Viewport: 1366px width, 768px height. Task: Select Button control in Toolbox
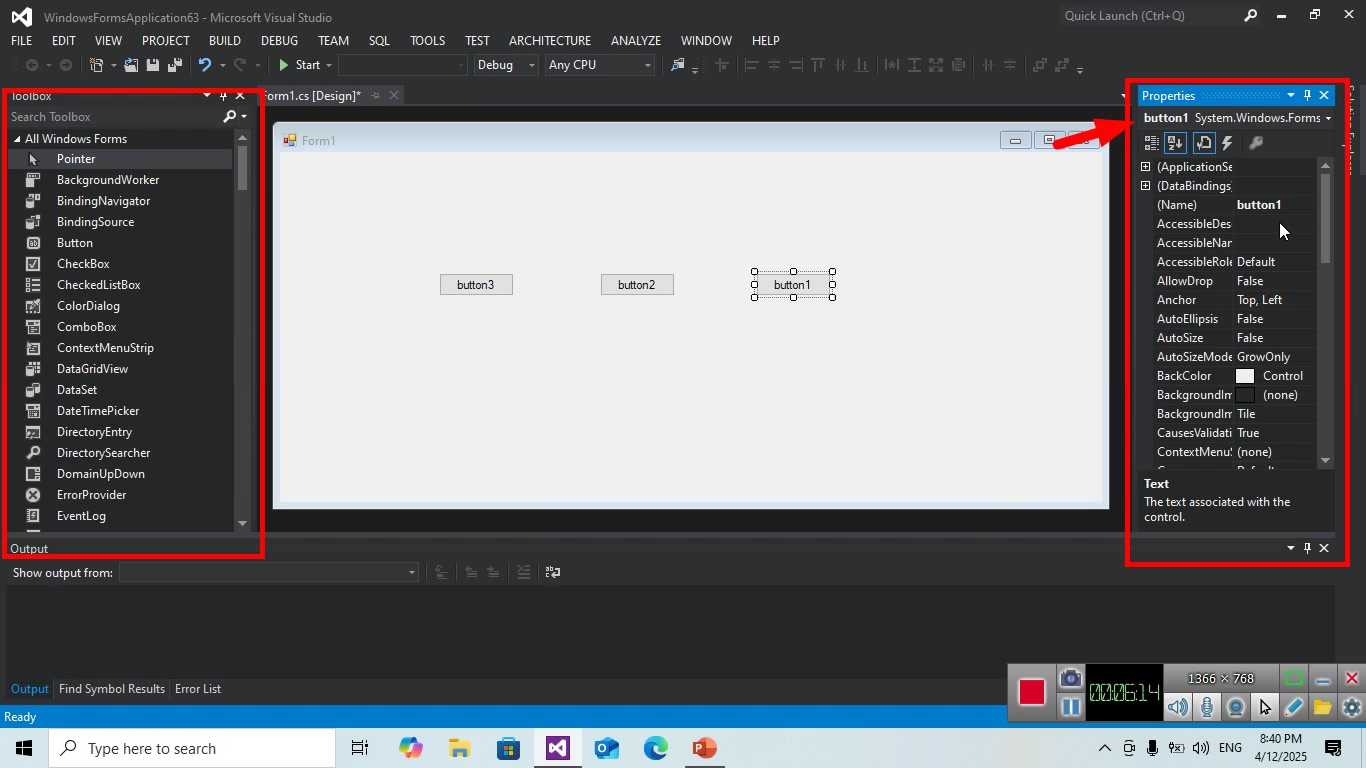point(120,243)
